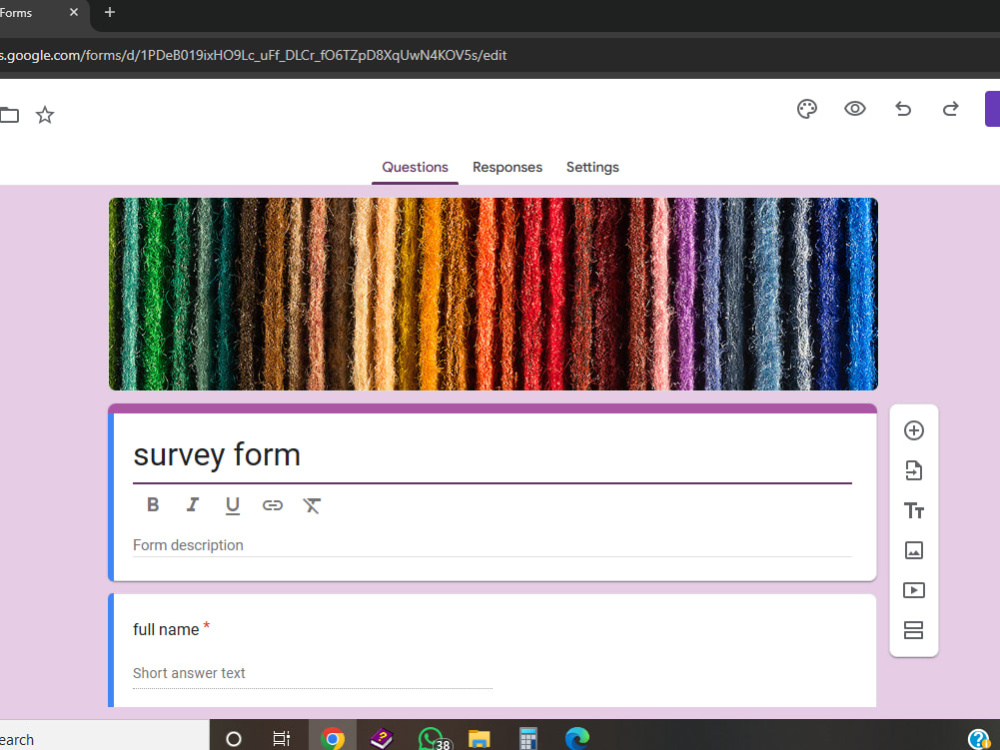Screen dimensions: 1000x750
Task: Open Task View in taskbar
Action: tap(281, 739)
